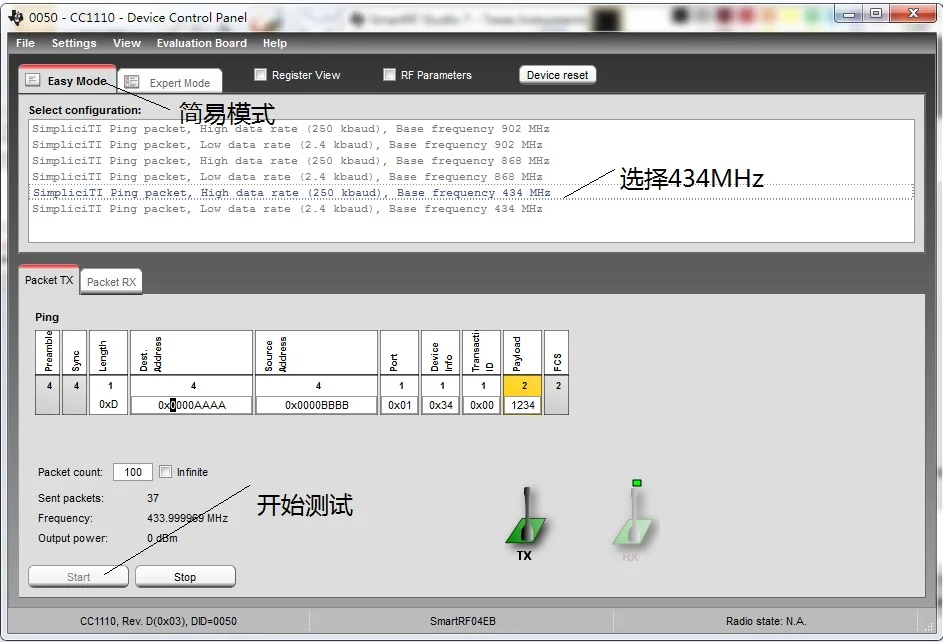Open the Evaluation Board menu

(201, 43)
